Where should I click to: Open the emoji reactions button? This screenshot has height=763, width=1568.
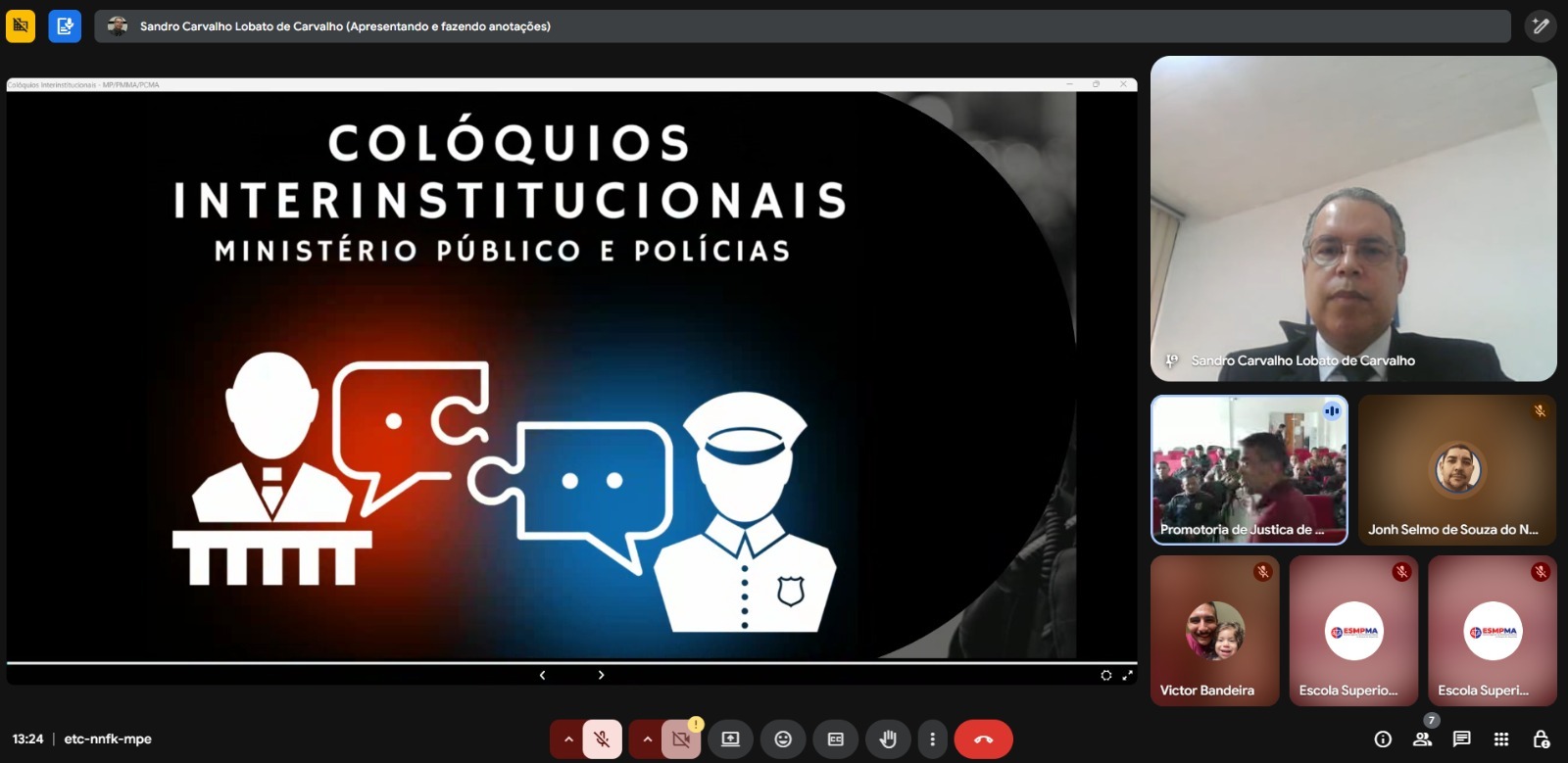pos(783,739)
